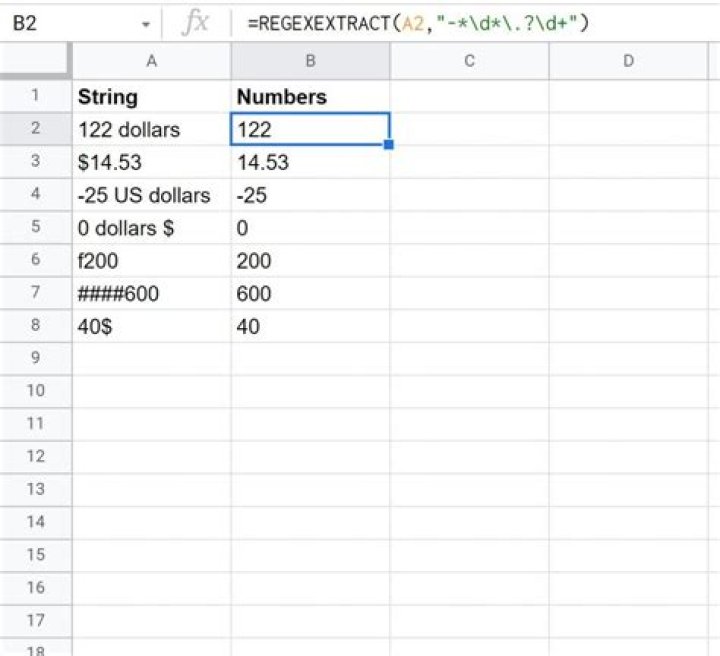Screen dimensions: 720x656
Task: Select row 7 header
Action: [x=35, y=293]
